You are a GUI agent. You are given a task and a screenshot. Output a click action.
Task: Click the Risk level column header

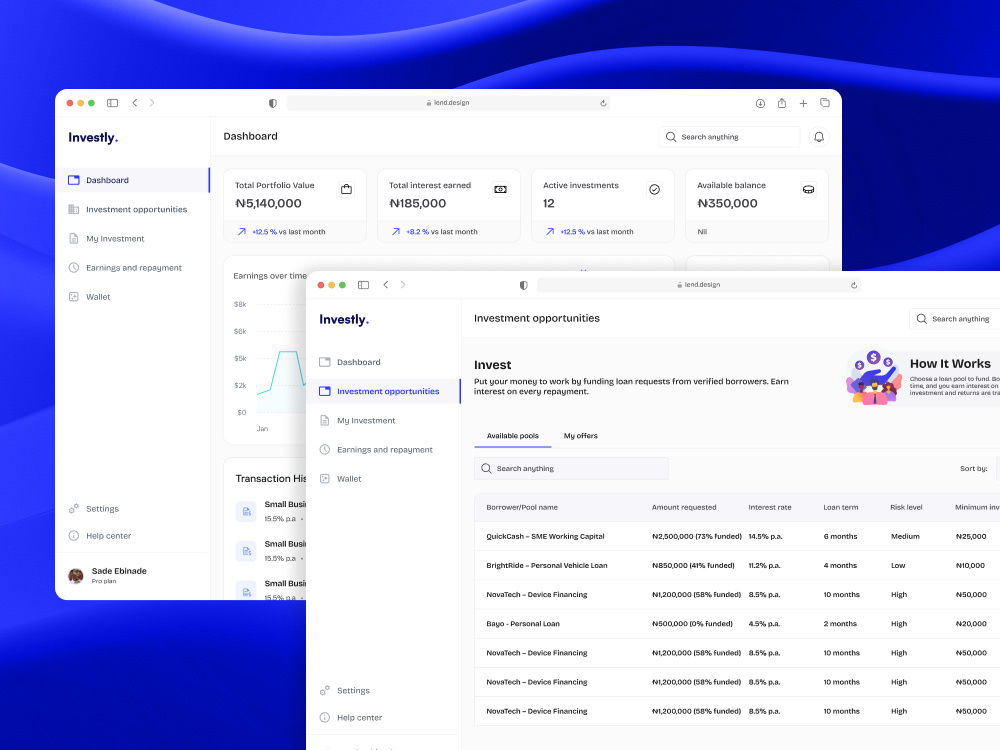[x=906, y=508]
